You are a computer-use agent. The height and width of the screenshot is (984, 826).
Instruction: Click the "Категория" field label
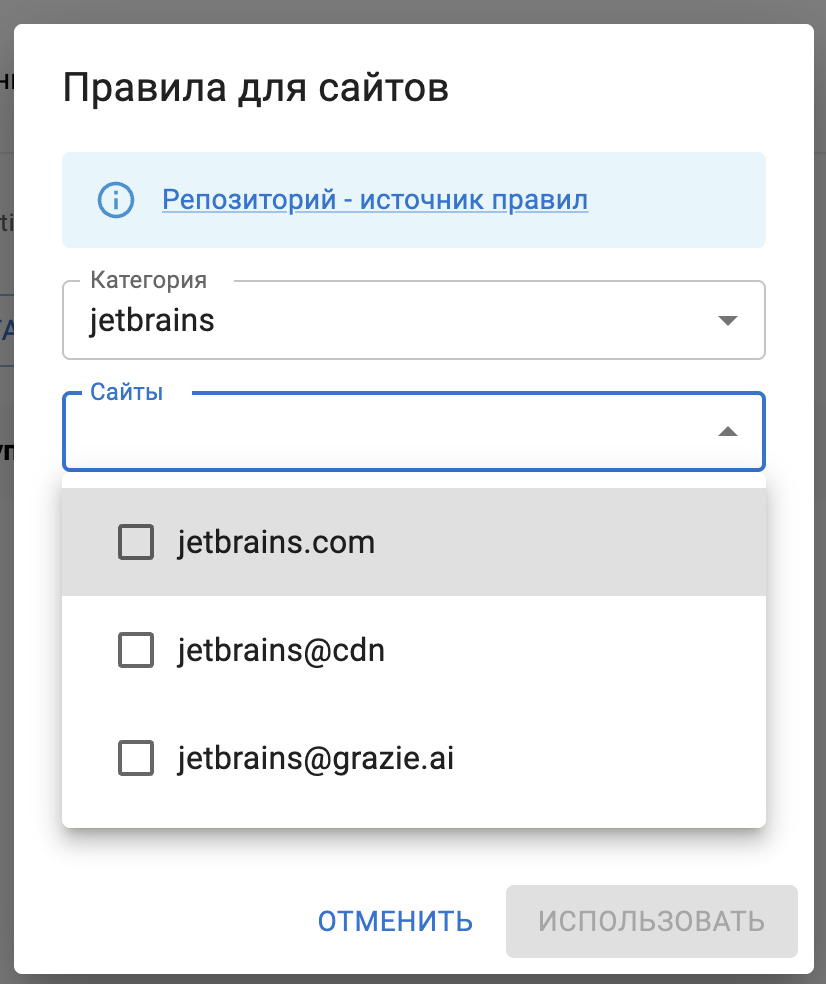(x=148, y=280)
